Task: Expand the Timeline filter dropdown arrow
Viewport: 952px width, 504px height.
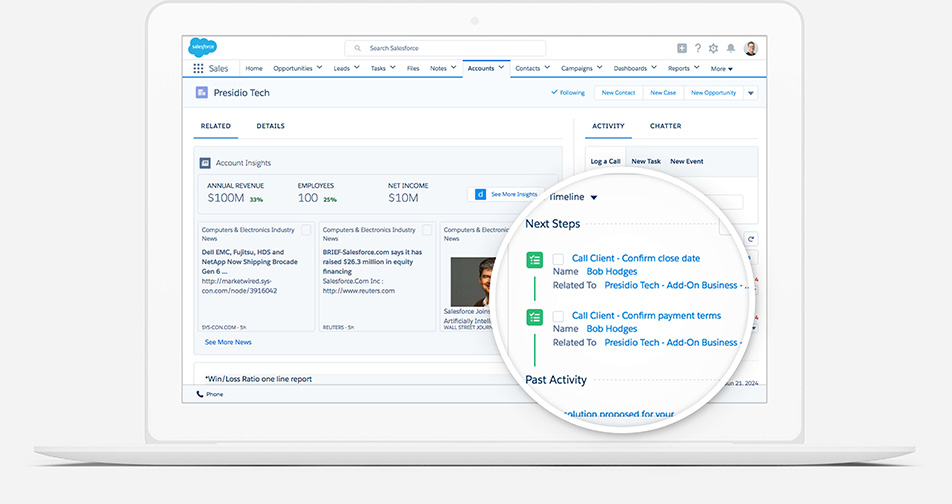Action: click(594, 198)
